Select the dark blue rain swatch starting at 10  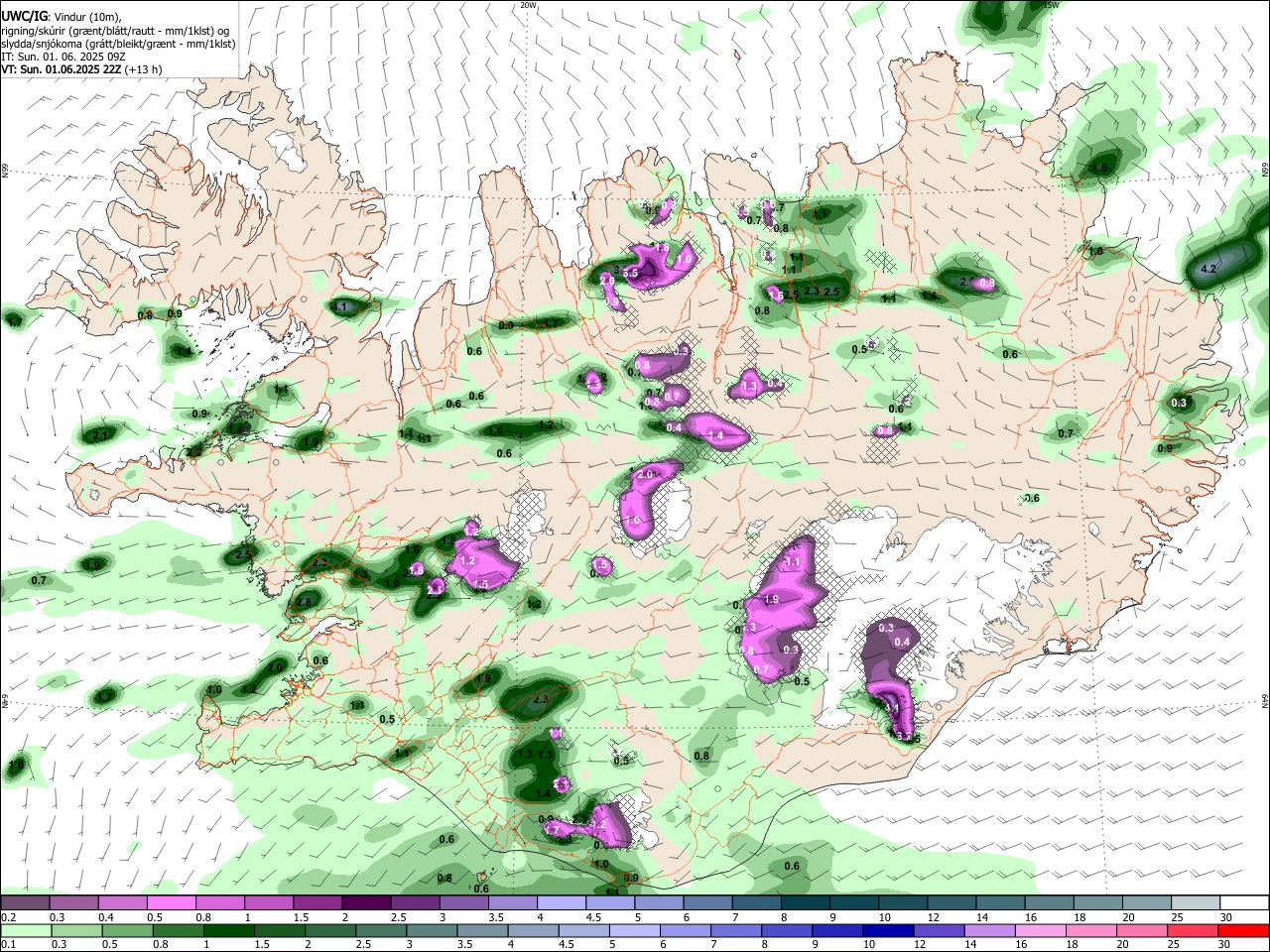coord(889,931)
